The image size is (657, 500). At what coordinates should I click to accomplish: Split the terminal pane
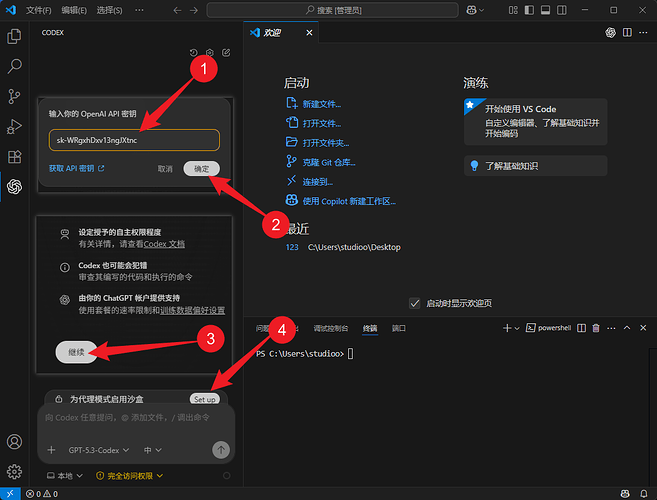coord(582,328)
